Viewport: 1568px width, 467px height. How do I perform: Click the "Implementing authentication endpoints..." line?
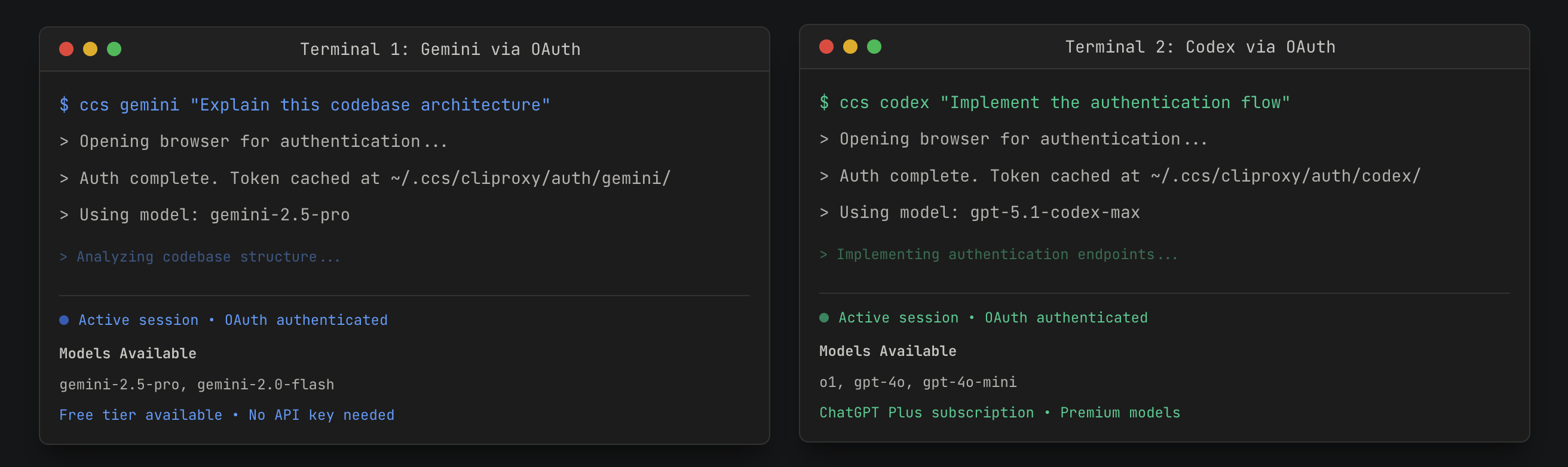(999, 254)
